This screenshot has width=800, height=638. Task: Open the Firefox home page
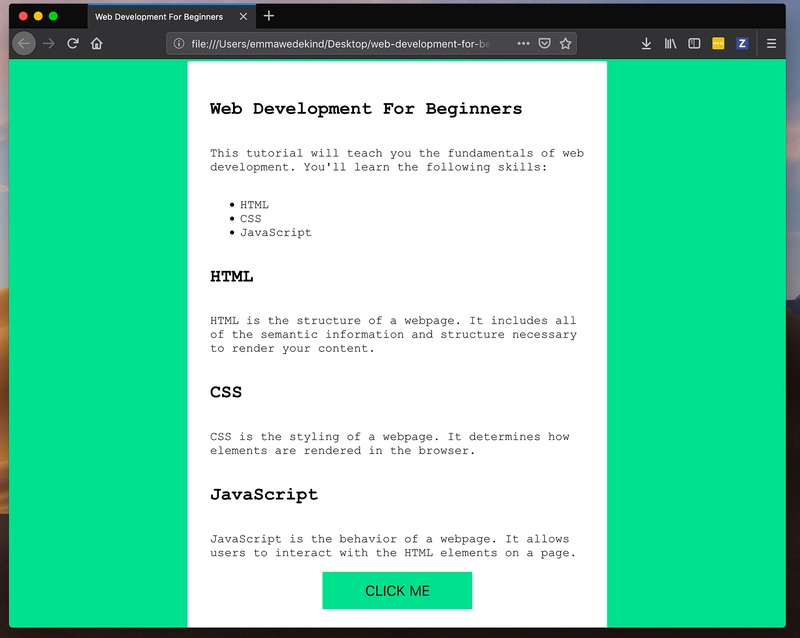(x=96, y=43)
